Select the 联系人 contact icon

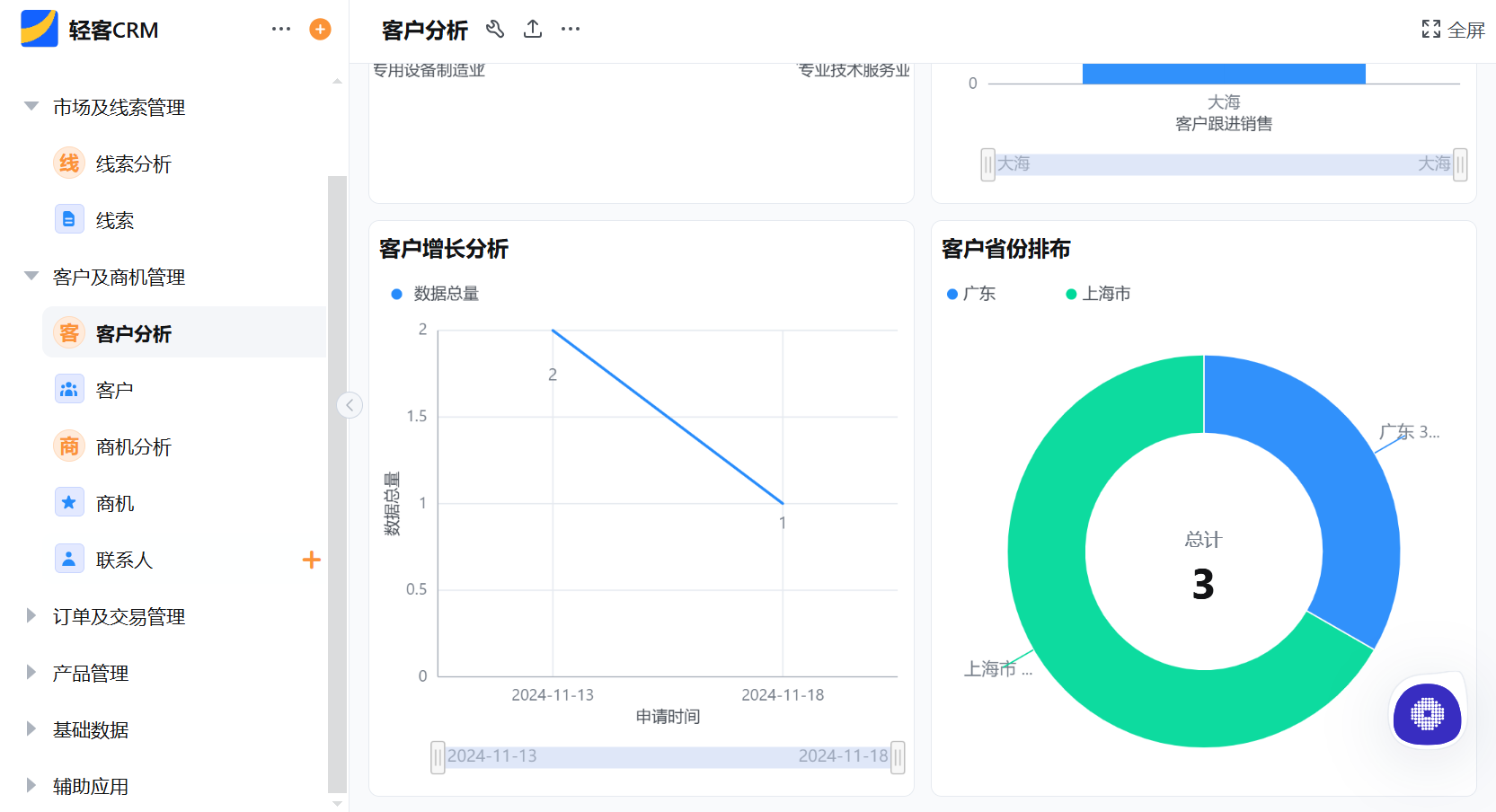pos(68,559)
